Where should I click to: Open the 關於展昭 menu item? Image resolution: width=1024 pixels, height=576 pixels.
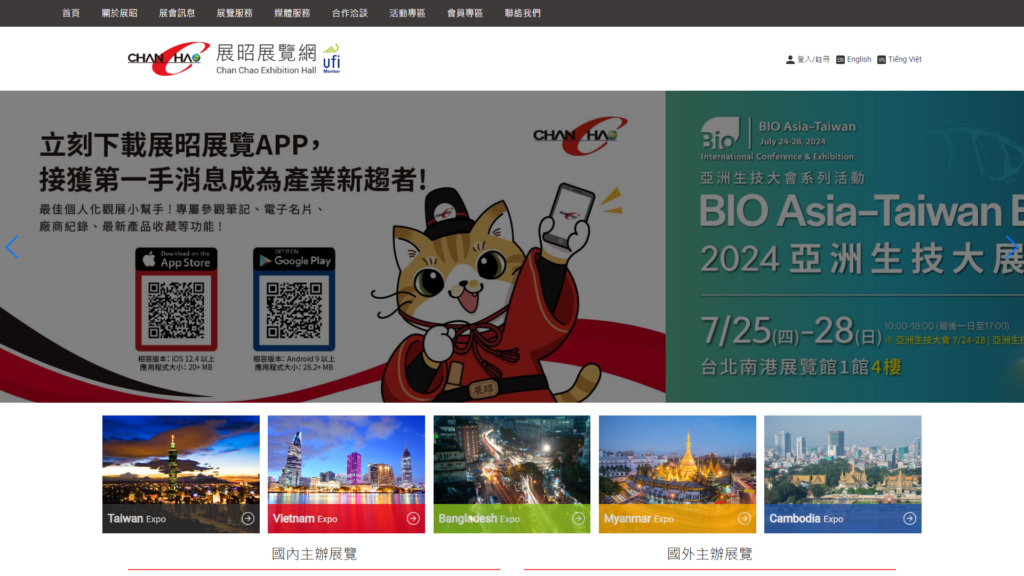pyautogui.click(x=120, y=13)
